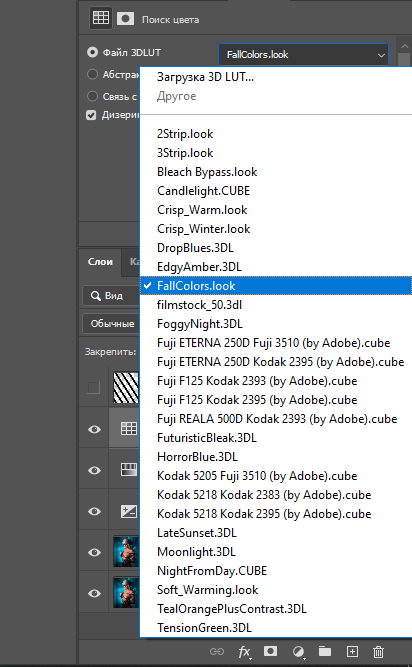Hide the gradient map adjustment layer

(94, 470)
